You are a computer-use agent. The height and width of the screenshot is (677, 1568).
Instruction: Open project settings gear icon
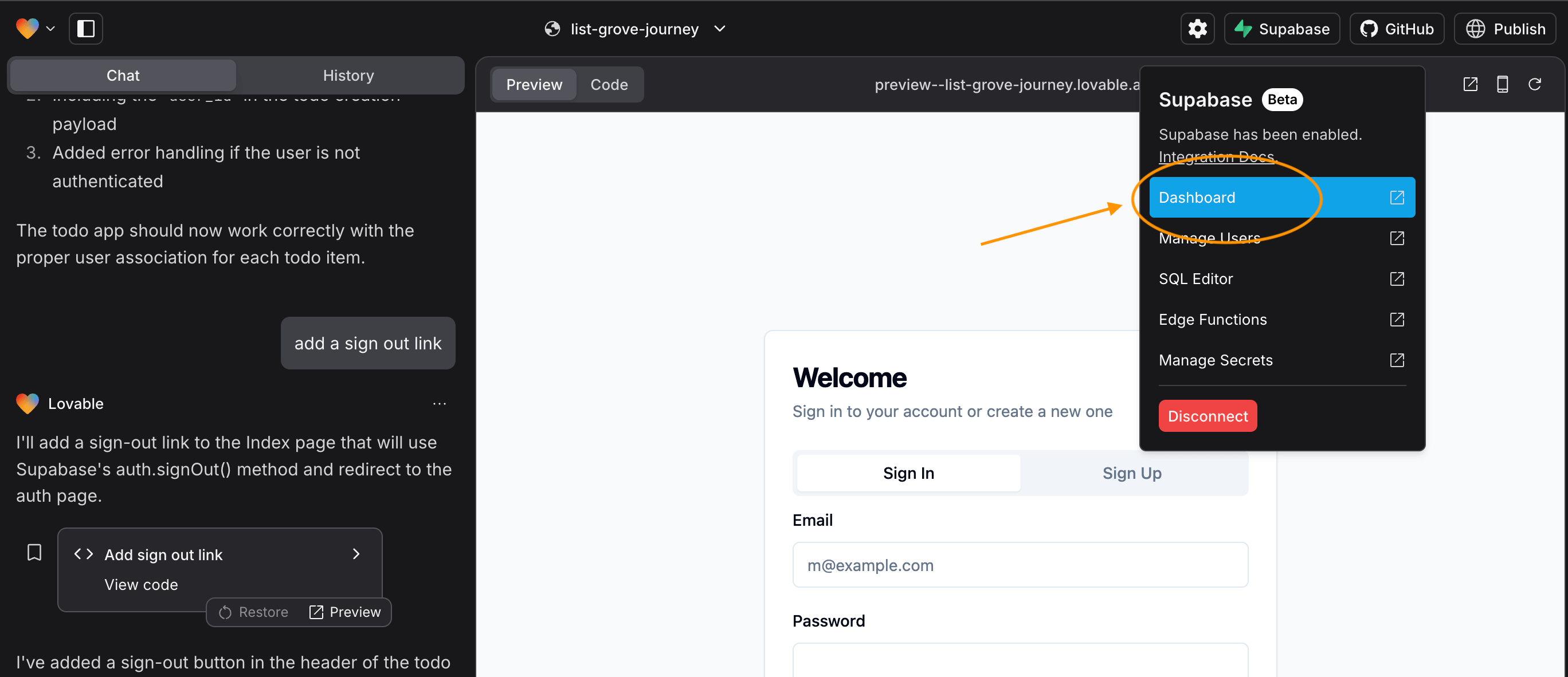pos(1197,29)
